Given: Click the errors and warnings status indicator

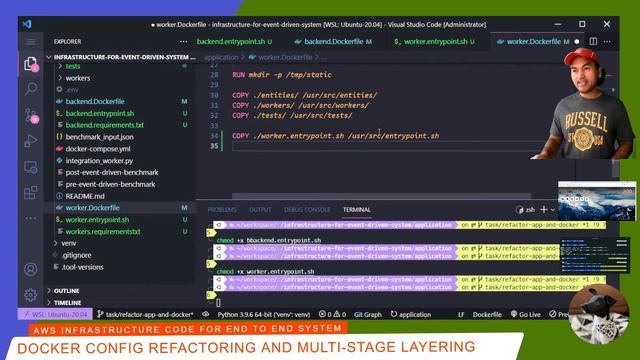Looking at the screenshot, I should pyautogui.click(x=332, y=314).
